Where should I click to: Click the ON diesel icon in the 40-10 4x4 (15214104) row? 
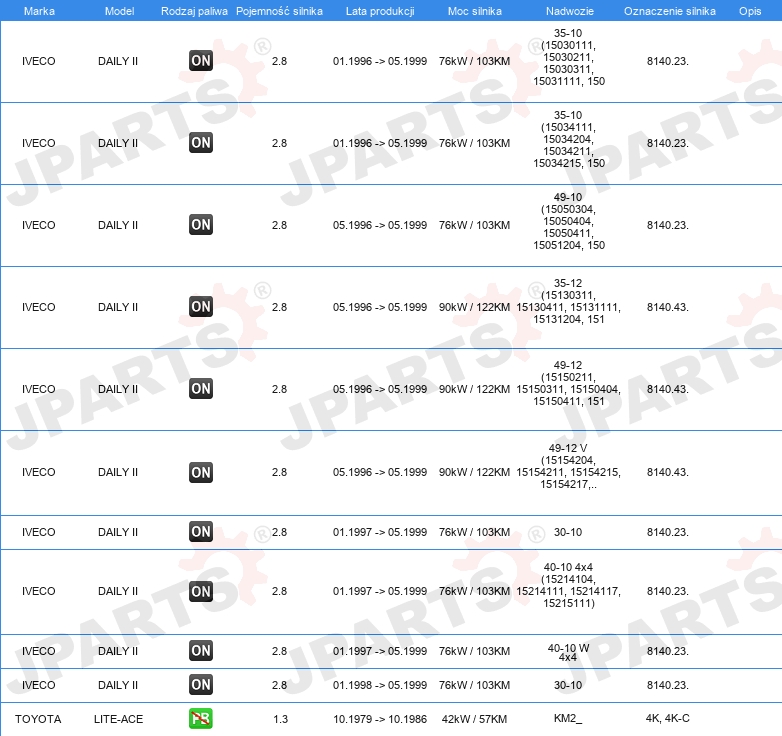click(201, 591)
